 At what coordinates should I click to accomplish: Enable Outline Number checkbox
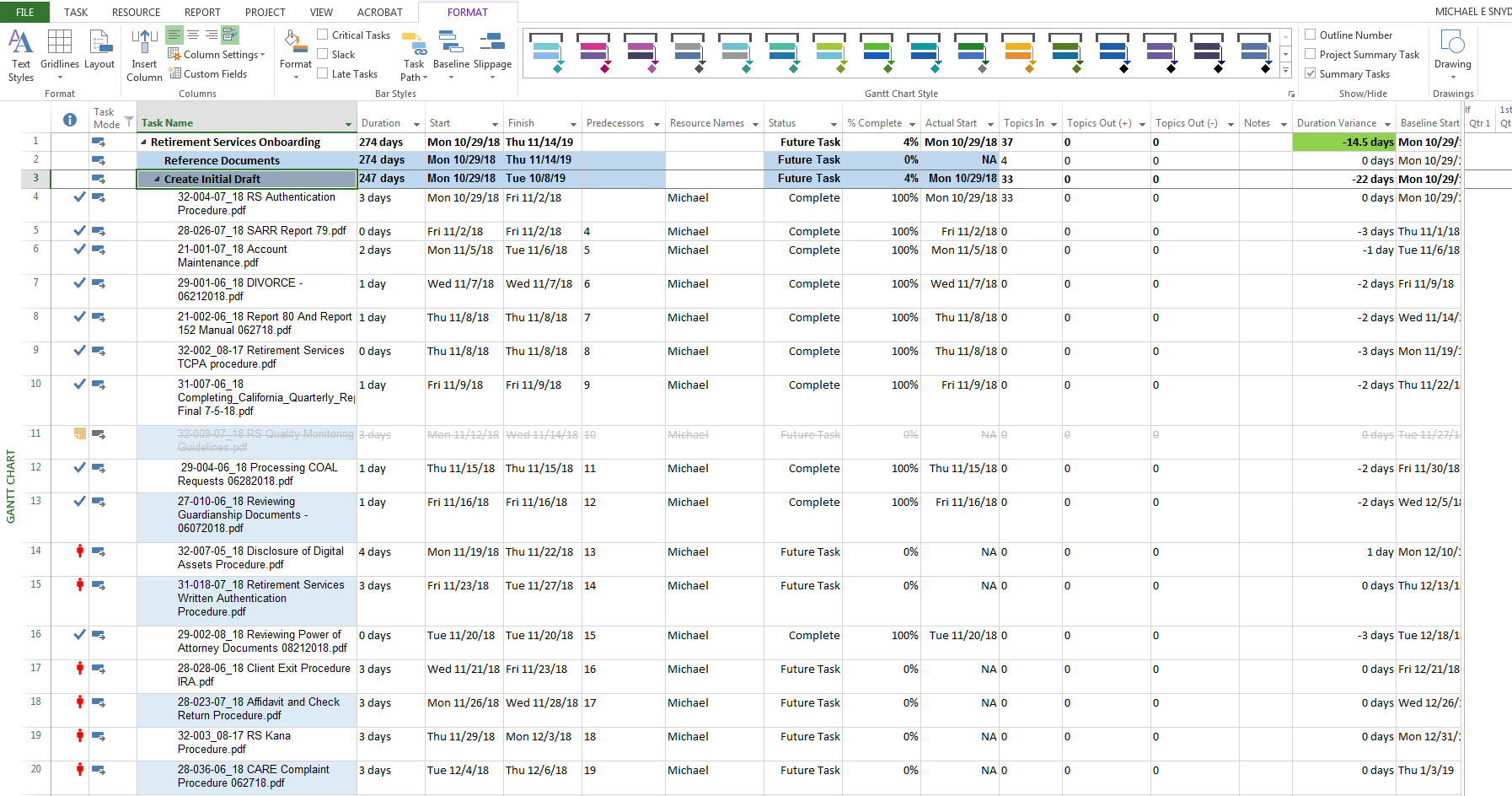(1311, 35)
